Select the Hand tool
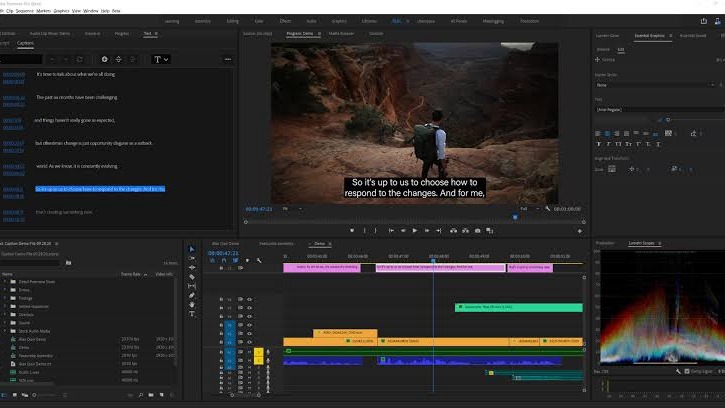Screen dimensions: 725x408 pos(192,304)
